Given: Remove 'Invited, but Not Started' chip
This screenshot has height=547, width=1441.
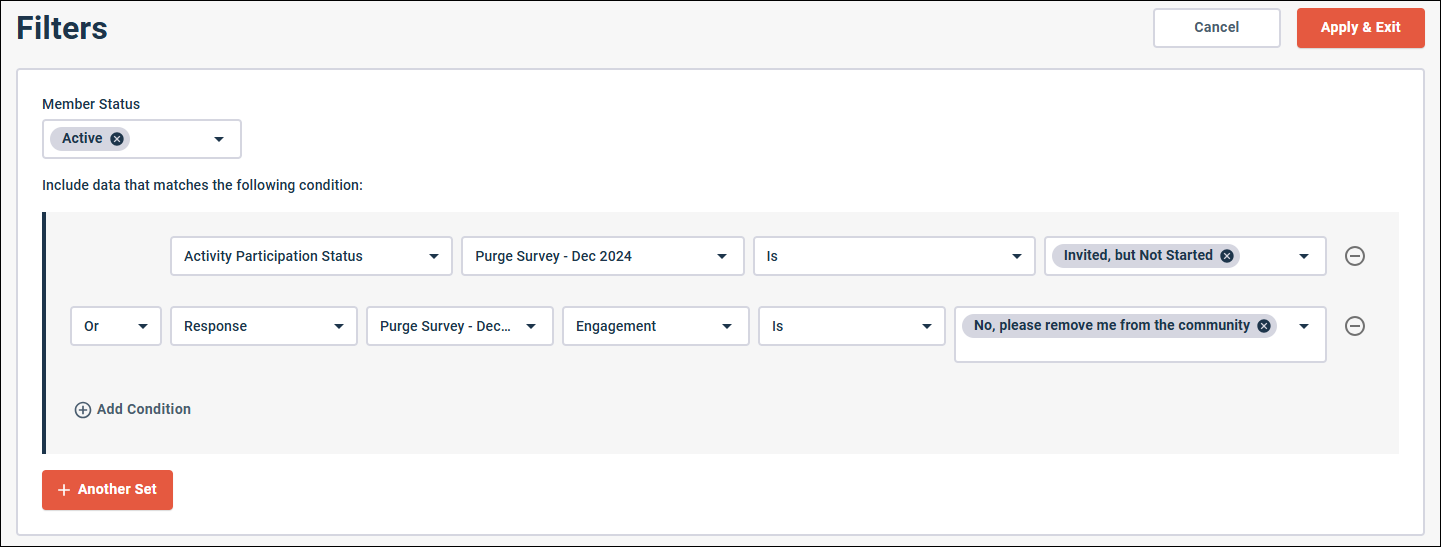Looking at the screenshot, I should click(1227, 256).
